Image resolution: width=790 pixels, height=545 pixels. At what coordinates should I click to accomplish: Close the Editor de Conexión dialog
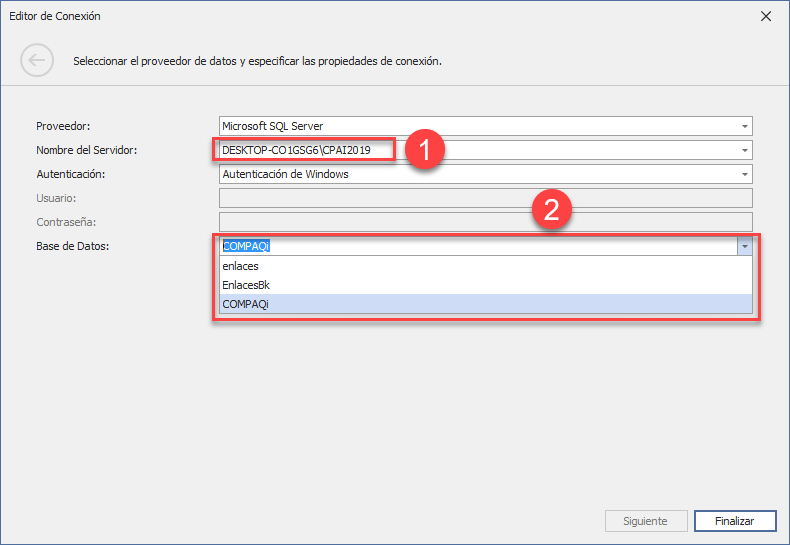click(x=766, y=16)
